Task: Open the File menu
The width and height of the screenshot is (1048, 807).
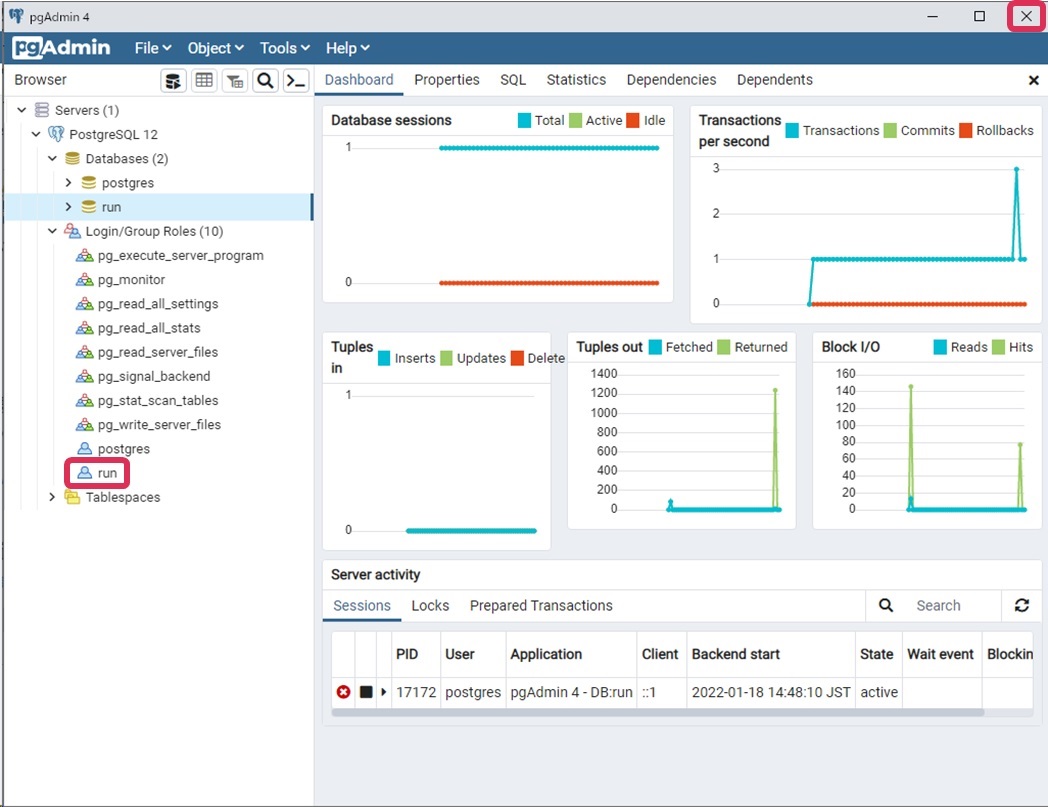Action: [153, 48]
